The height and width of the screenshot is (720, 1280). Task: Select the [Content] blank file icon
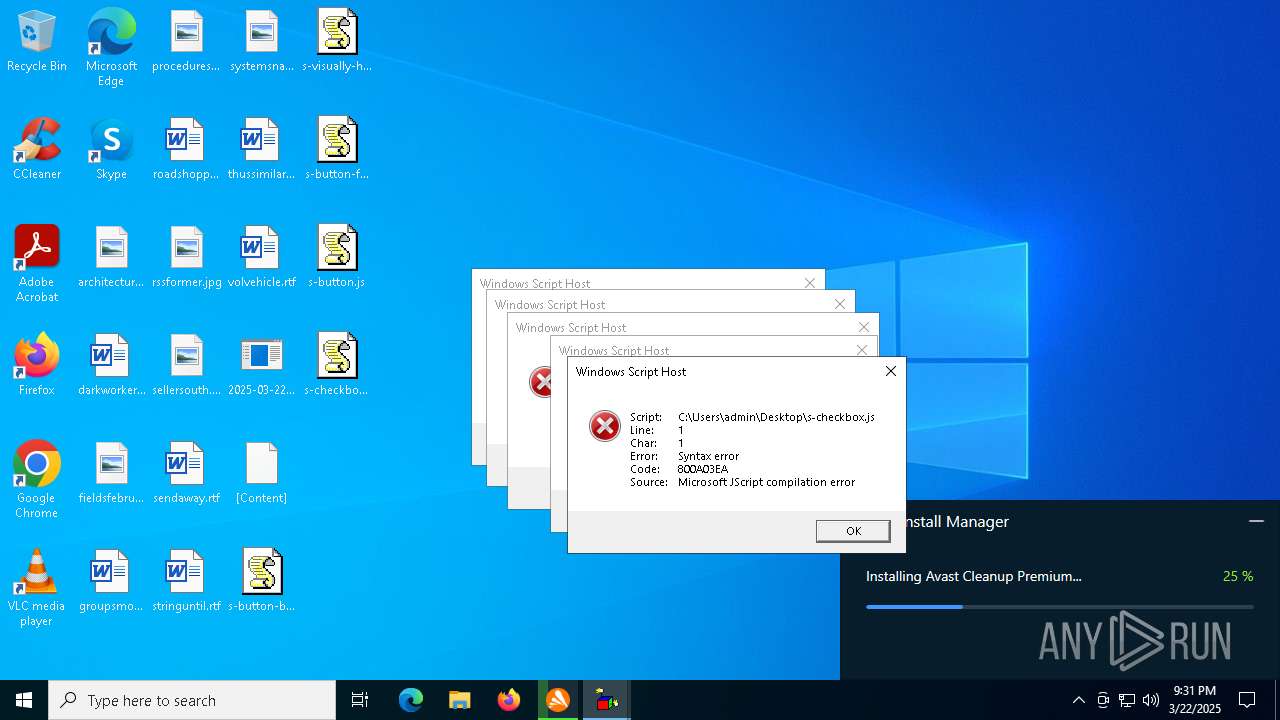[x=261, y=474]
